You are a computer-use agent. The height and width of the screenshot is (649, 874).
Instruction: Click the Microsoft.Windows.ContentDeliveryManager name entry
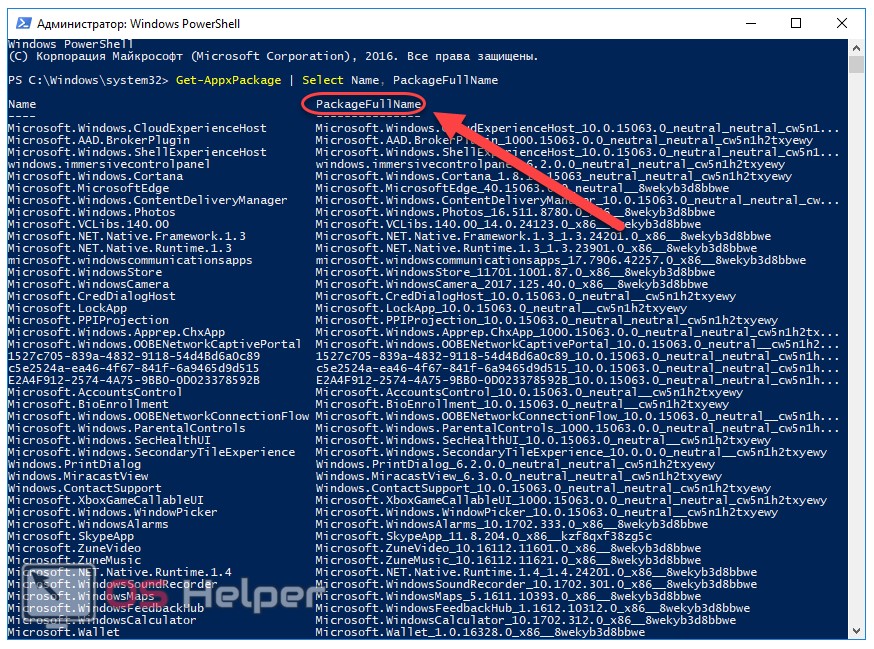coord(148,200)
